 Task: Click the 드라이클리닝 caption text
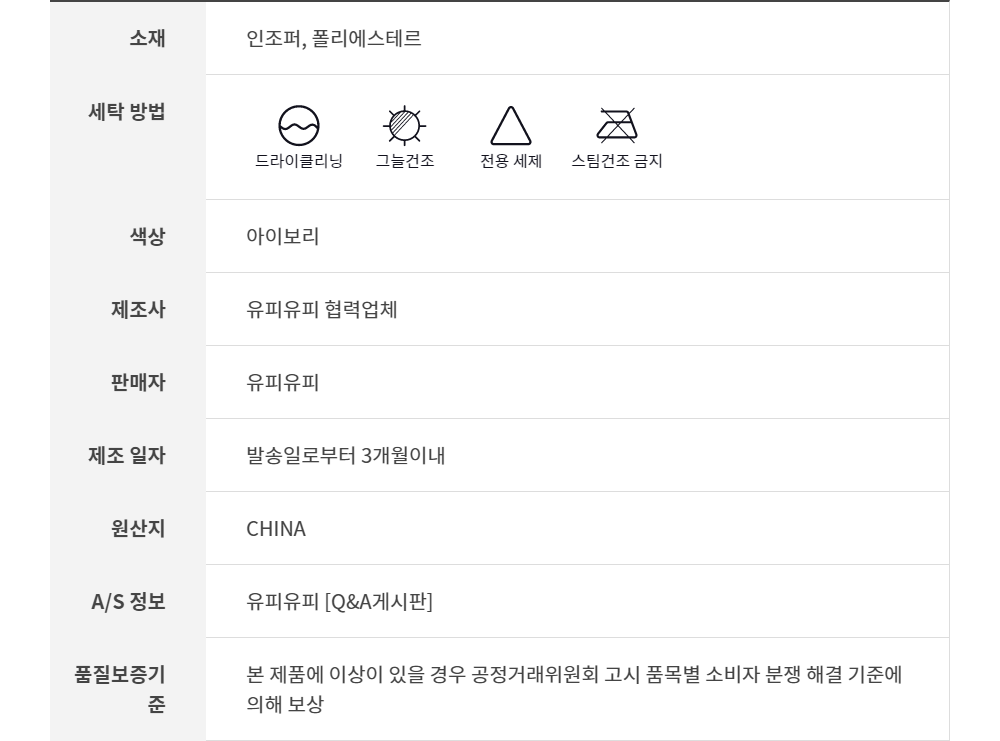click(x=299, y=161)
